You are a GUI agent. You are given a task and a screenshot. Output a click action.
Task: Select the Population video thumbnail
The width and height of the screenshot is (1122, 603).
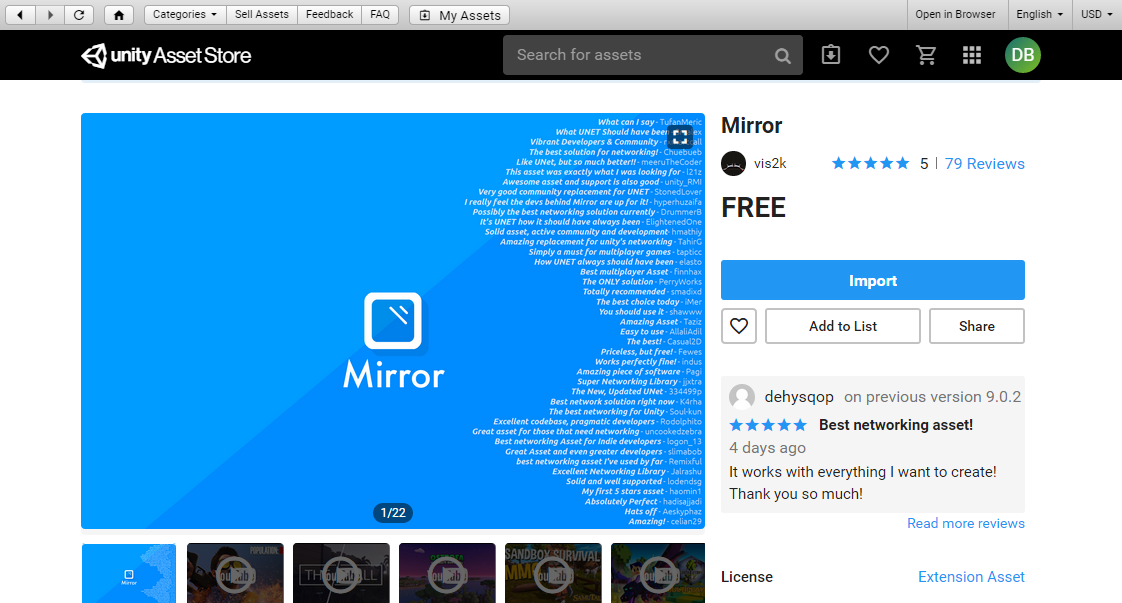(235, 573)
